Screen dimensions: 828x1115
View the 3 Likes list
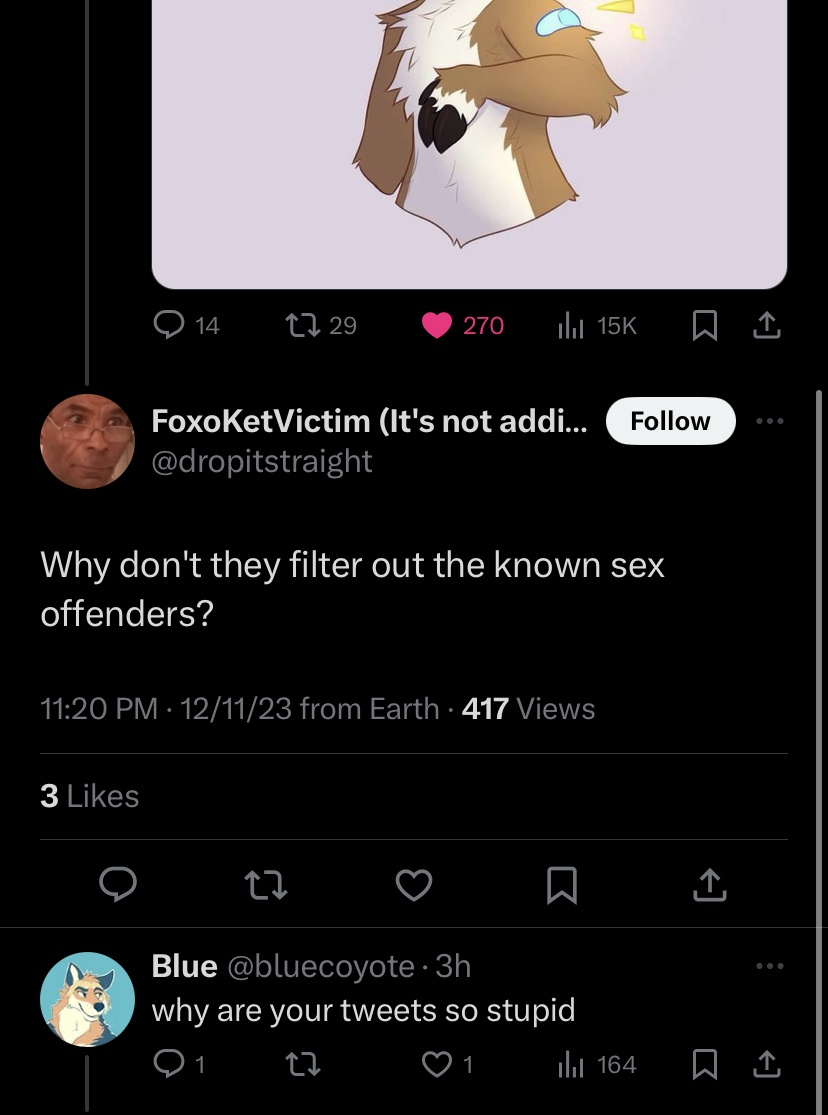click(90, 796)
